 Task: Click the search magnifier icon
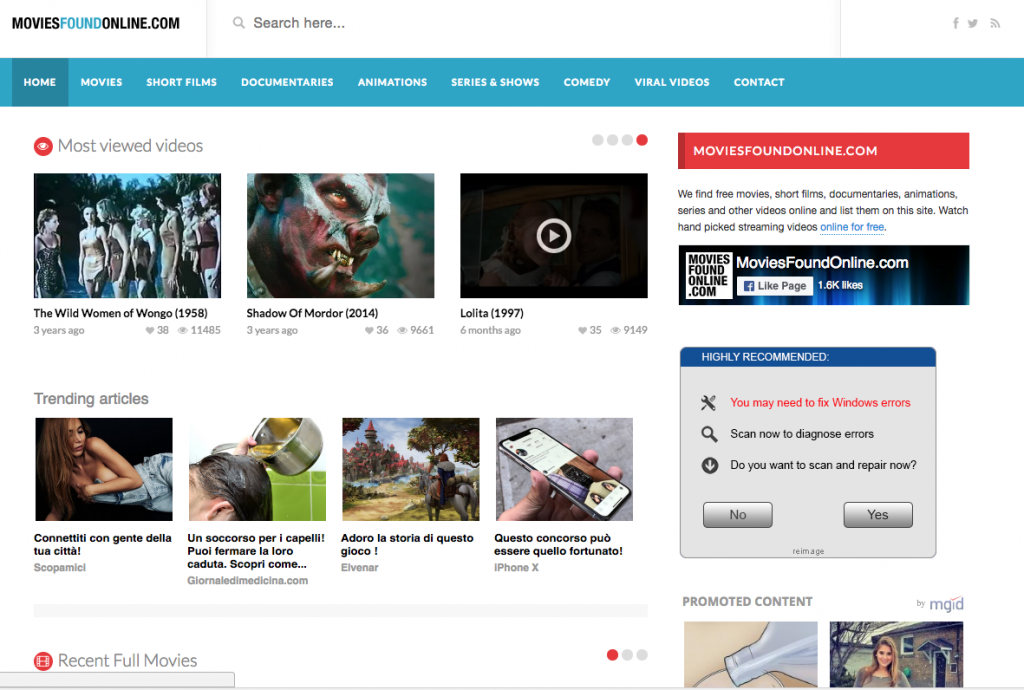(x=239, y=23)
